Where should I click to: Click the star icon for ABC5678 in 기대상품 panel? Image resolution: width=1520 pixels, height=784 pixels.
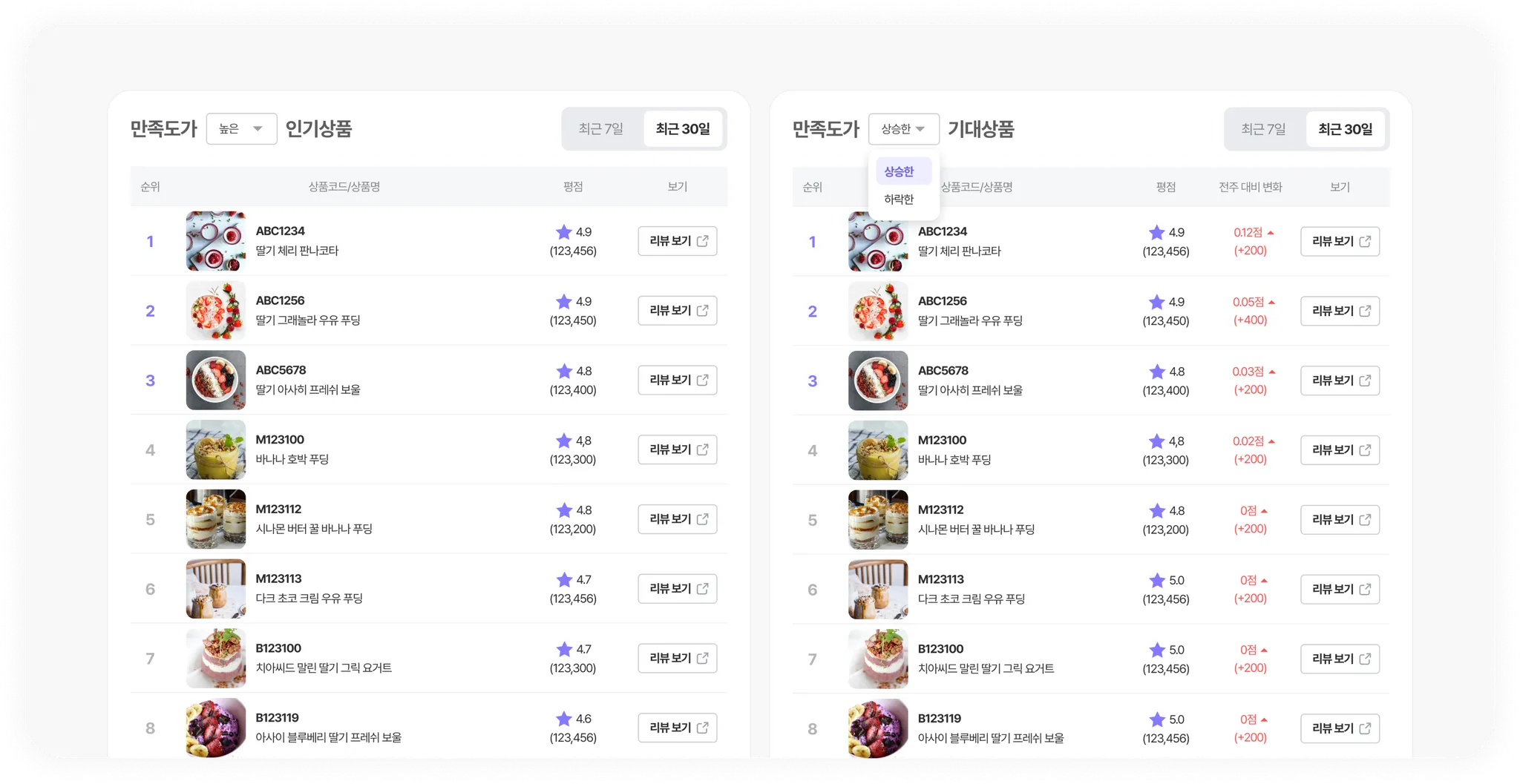click(1157, 372)
